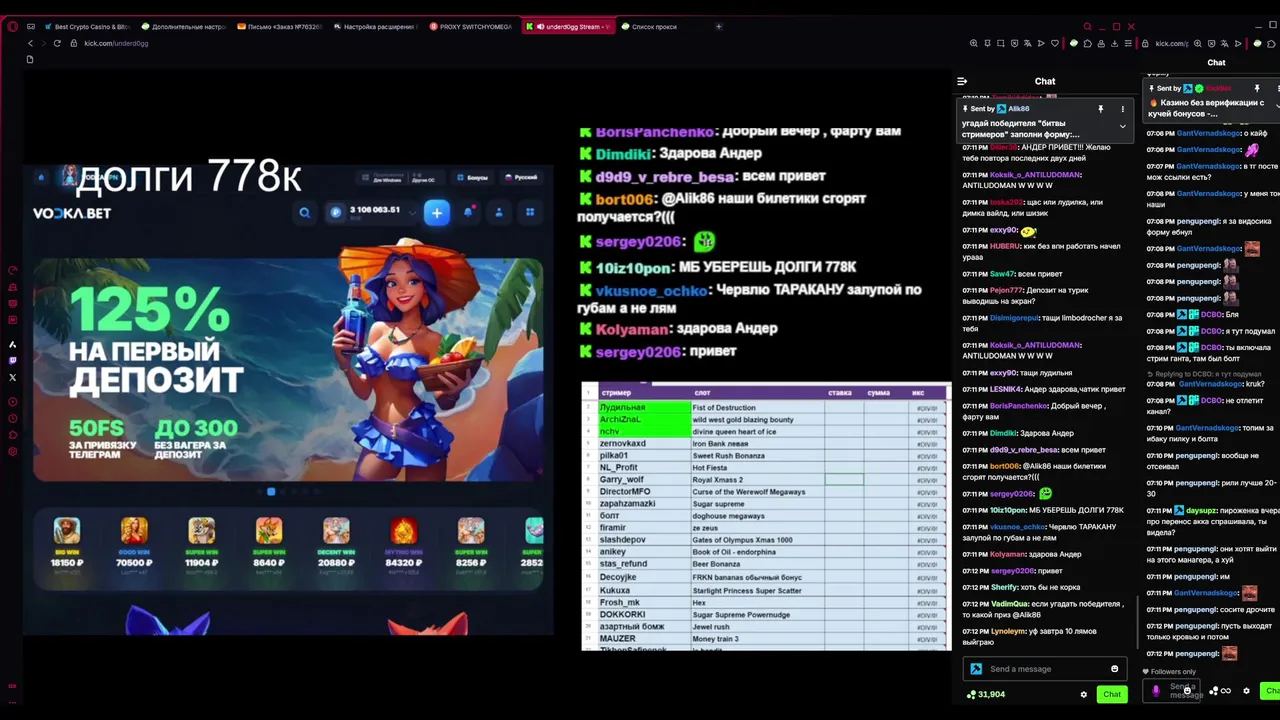1280x720 pixels.
Task: Click chat user Sherlfy in left chat
Action: [1004, 588]
